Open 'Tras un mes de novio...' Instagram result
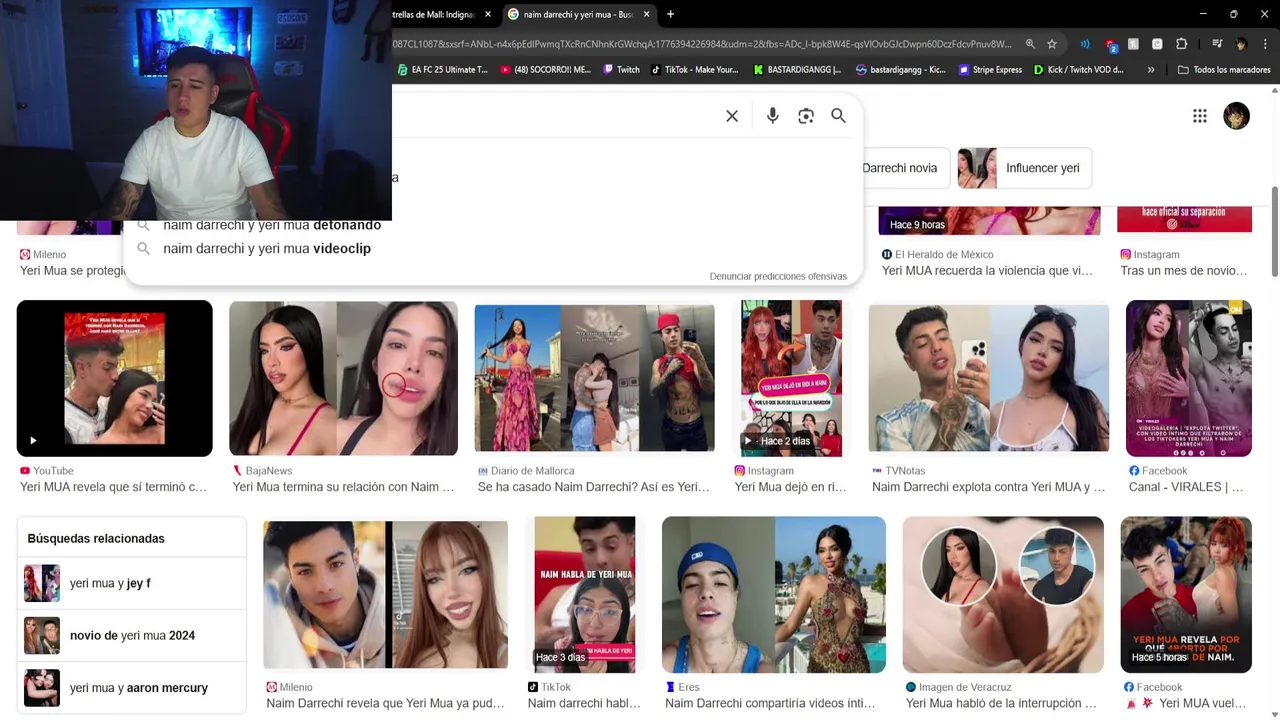The width and height of the screenshot is (1280, 720). coord(1184,271)
